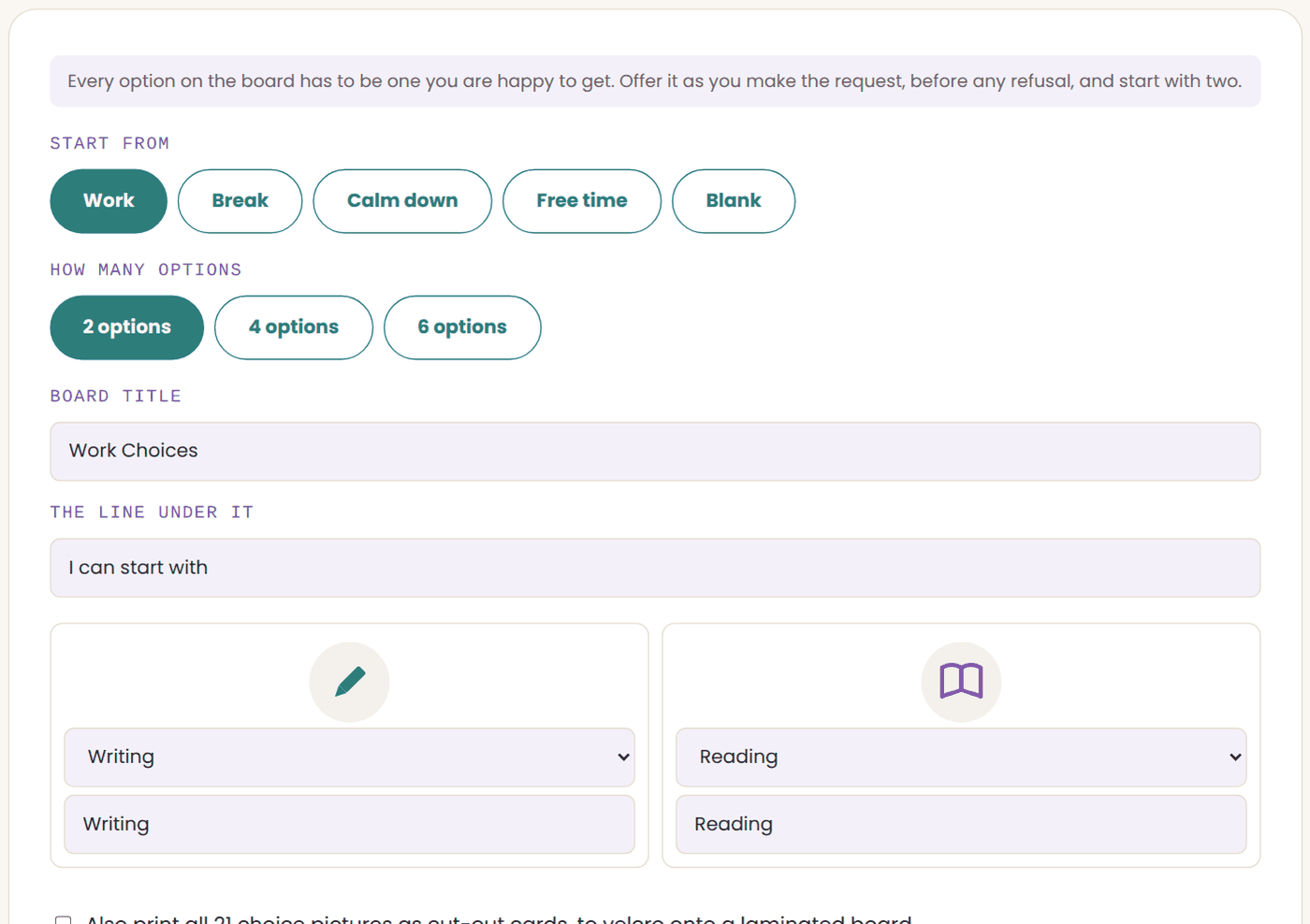This screenshot has height=924, width=1310.
Task: Edit the Writing label text field
Action: pos(349,824)
